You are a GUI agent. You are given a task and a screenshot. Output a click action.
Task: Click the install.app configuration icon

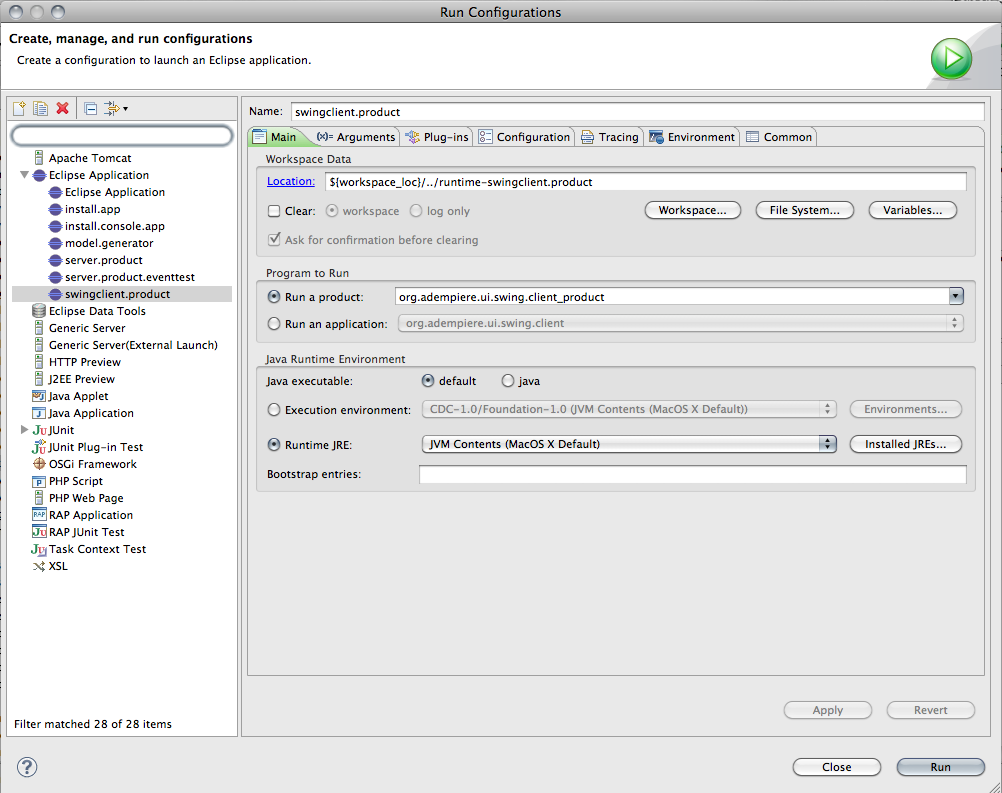[56, 209]
